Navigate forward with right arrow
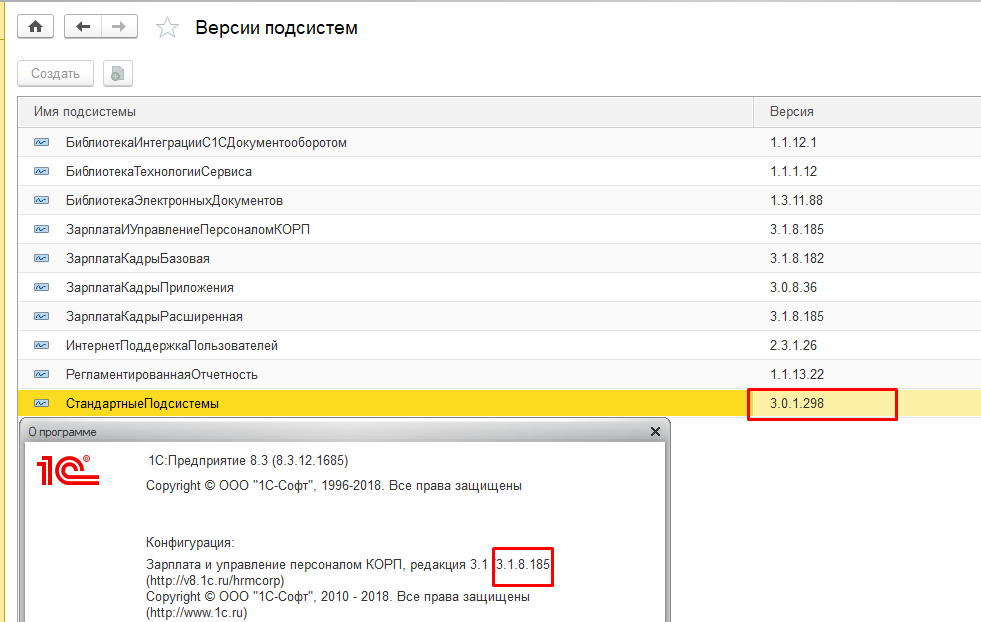 [x=119, y=27]
